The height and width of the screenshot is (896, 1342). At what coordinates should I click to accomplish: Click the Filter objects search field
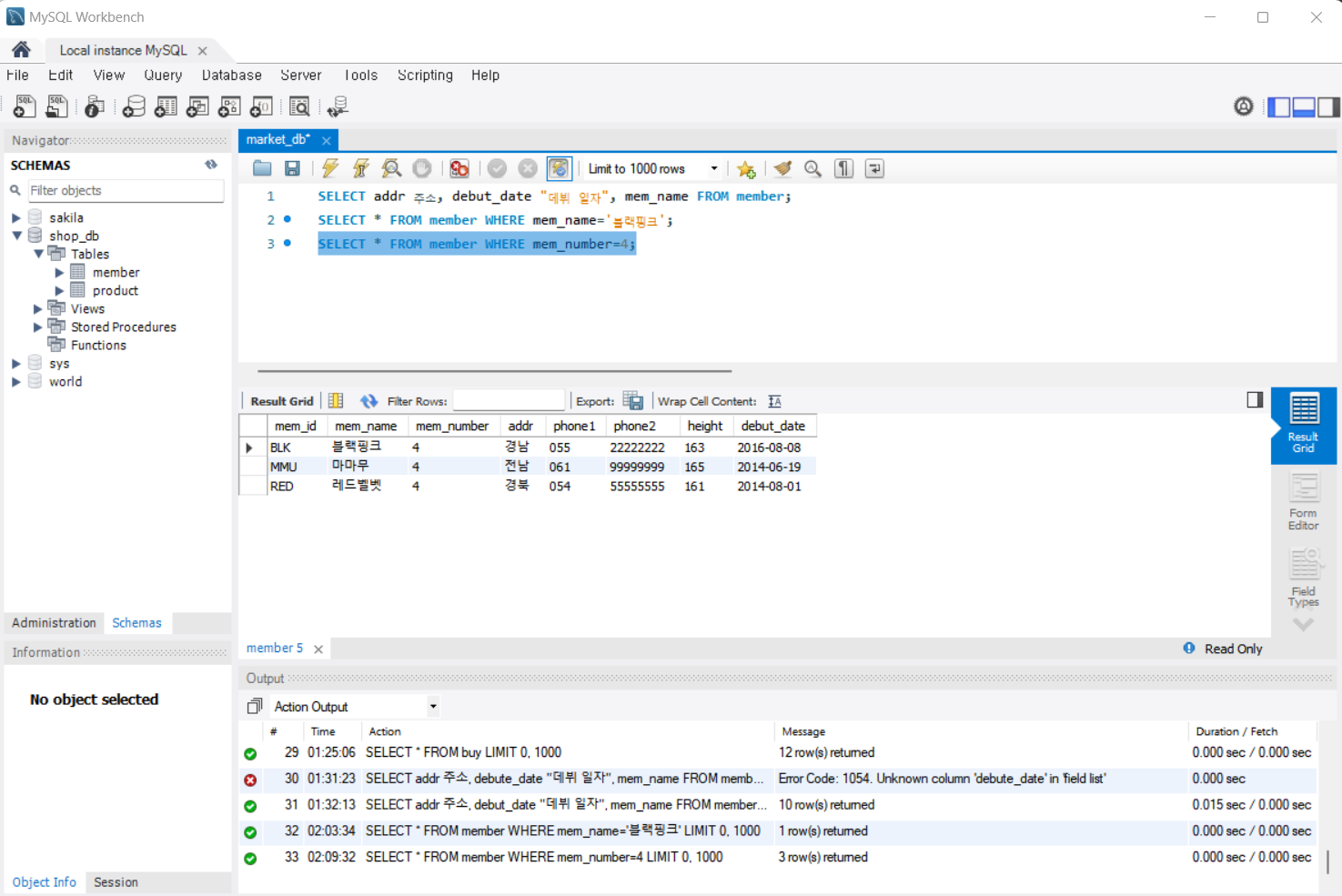pyautogui.click(x=125, y=190)
